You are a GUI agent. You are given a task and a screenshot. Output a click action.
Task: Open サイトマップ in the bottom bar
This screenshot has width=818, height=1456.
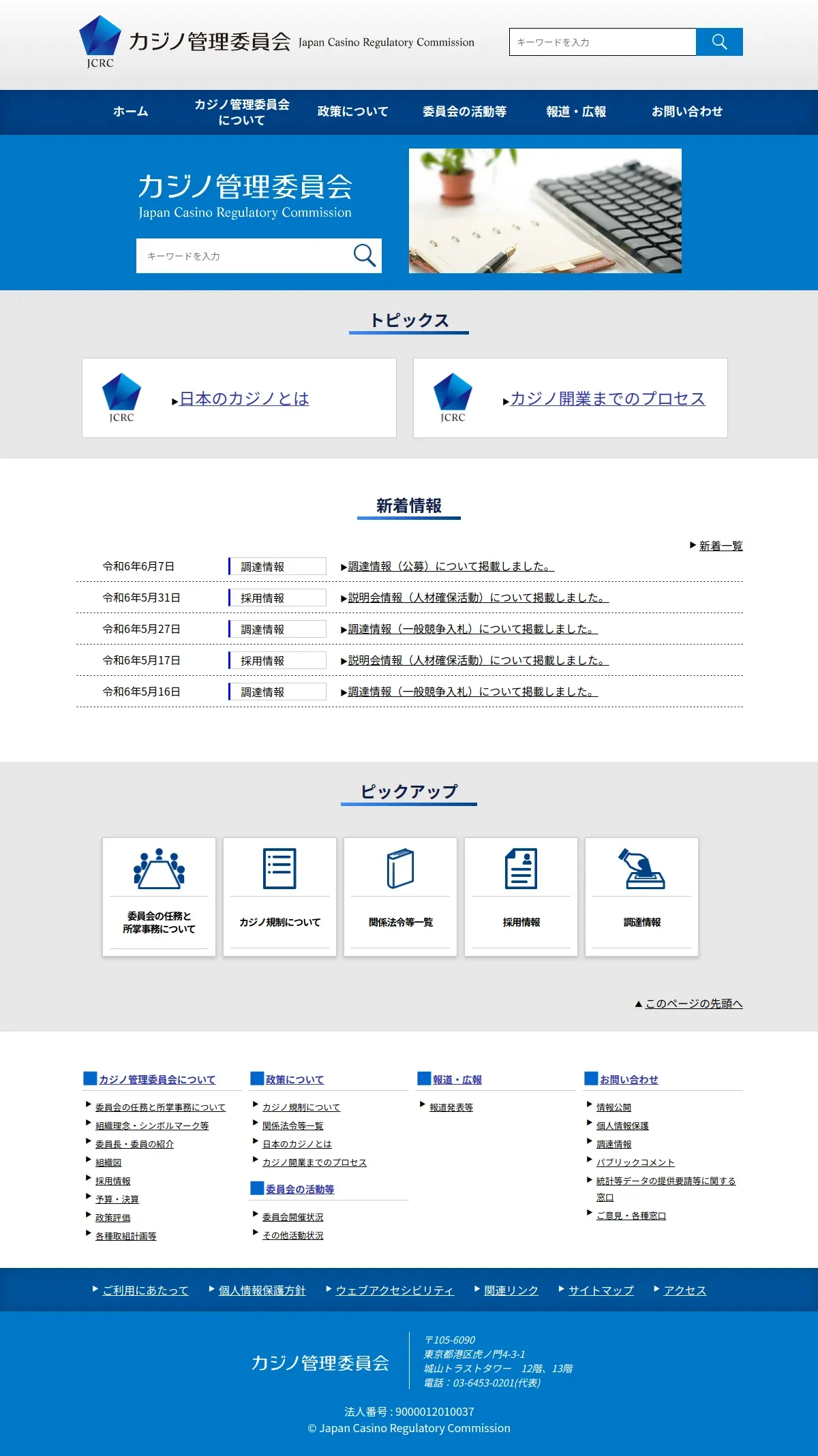(x=601, y=1290)
